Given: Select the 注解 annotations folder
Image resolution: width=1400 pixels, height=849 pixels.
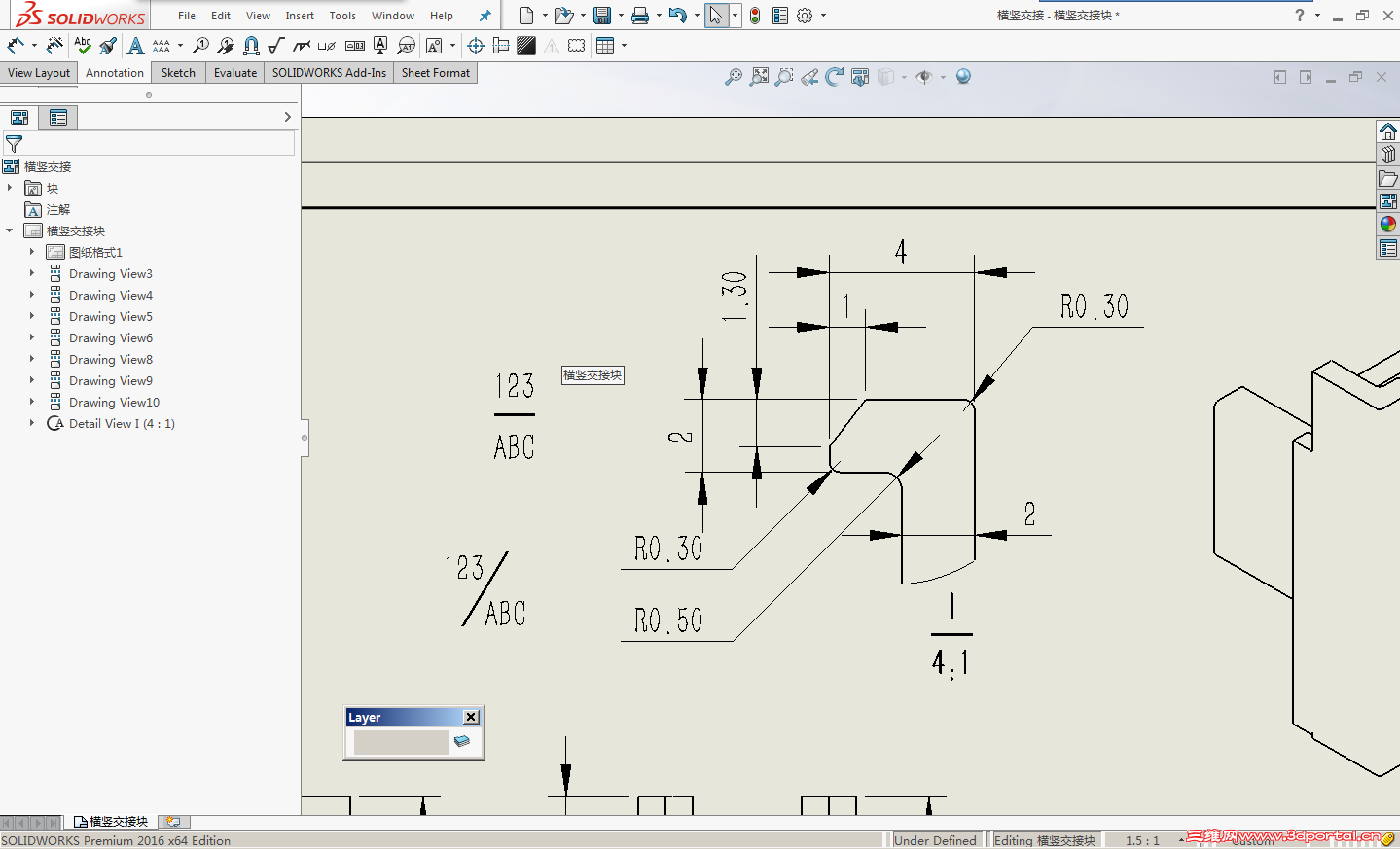Looking at the screenshot, I should [x=58, y=210].
